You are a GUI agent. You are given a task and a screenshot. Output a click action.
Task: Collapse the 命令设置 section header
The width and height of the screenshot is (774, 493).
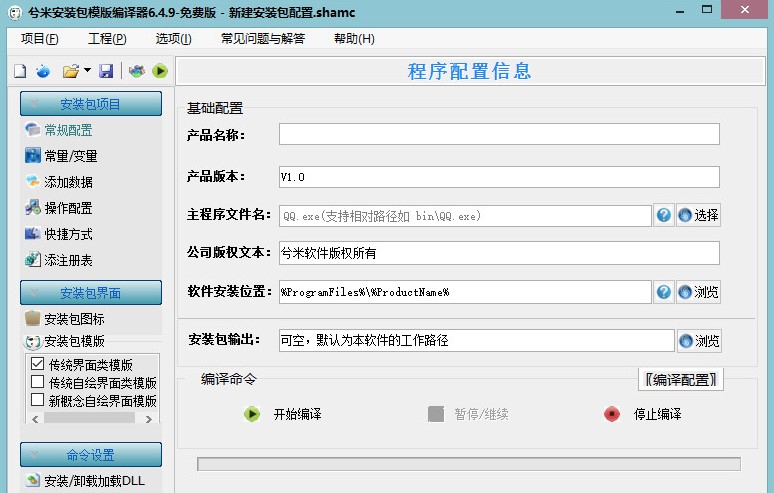coord(91,455)
